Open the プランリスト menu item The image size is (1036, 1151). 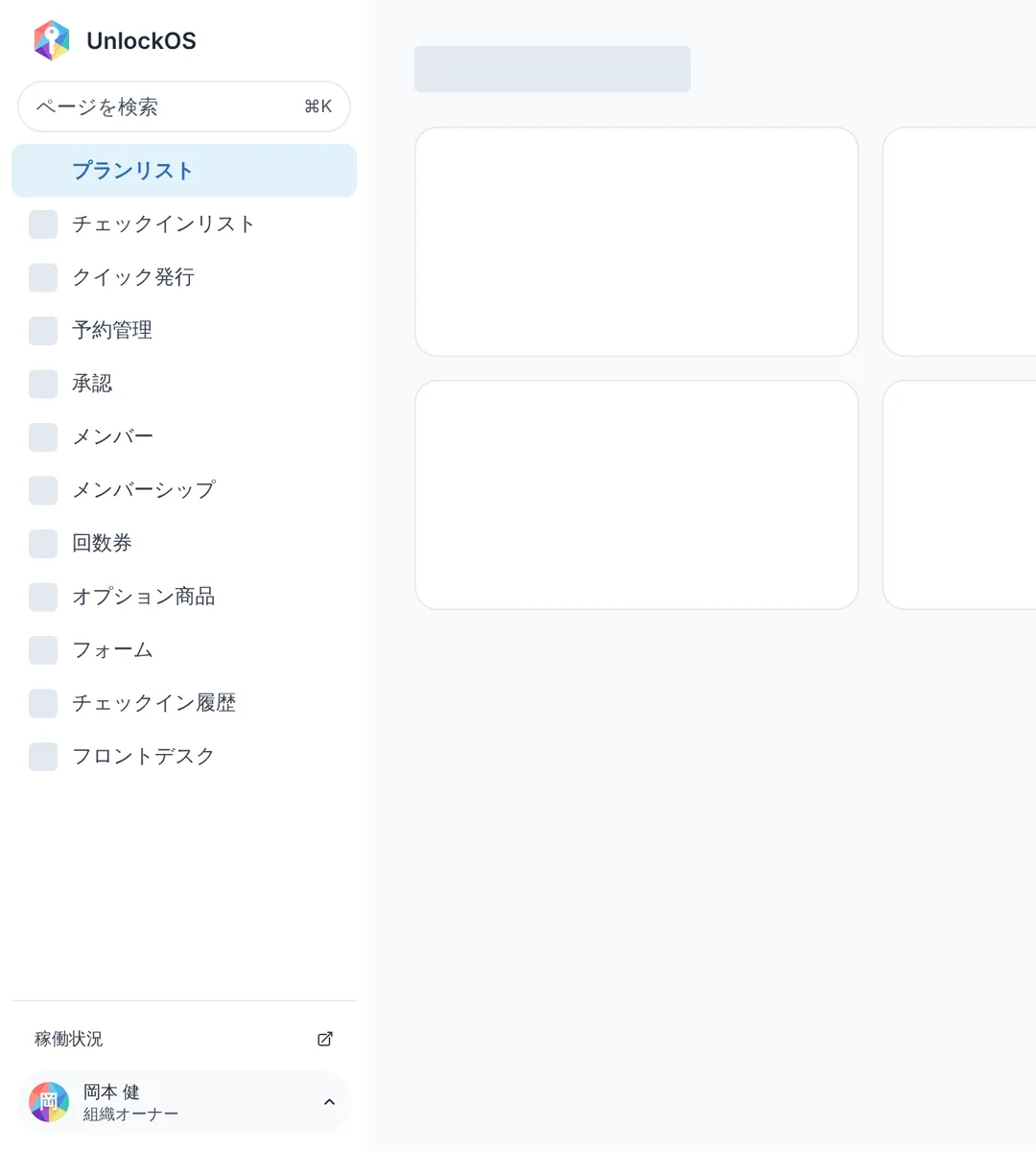[x=184, y=171]
